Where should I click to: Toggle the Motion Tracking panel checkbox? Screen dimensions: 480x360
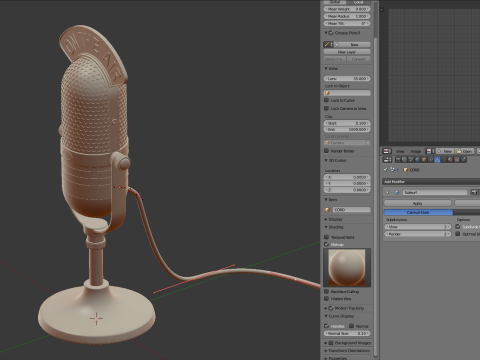pyautogui.click(x=331, y=308)
